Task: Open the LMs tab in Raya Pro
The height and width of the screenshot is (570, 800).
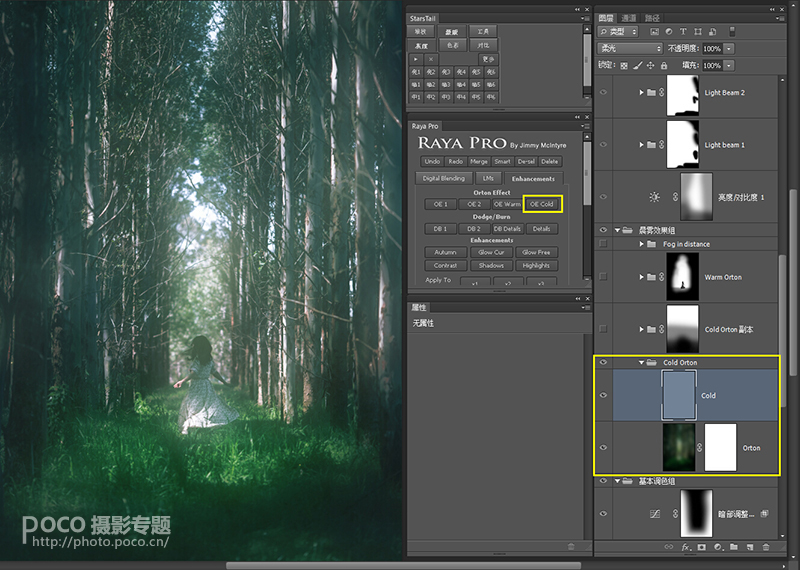Action: click(488, 178)
